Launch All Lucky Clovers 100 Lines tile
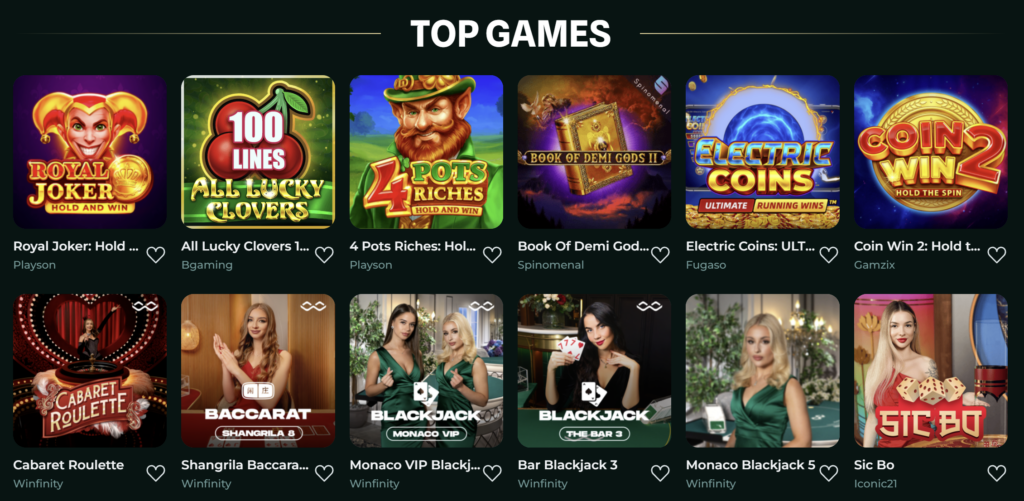Screen dimensions: 1024x501 [x=258, y=152]
